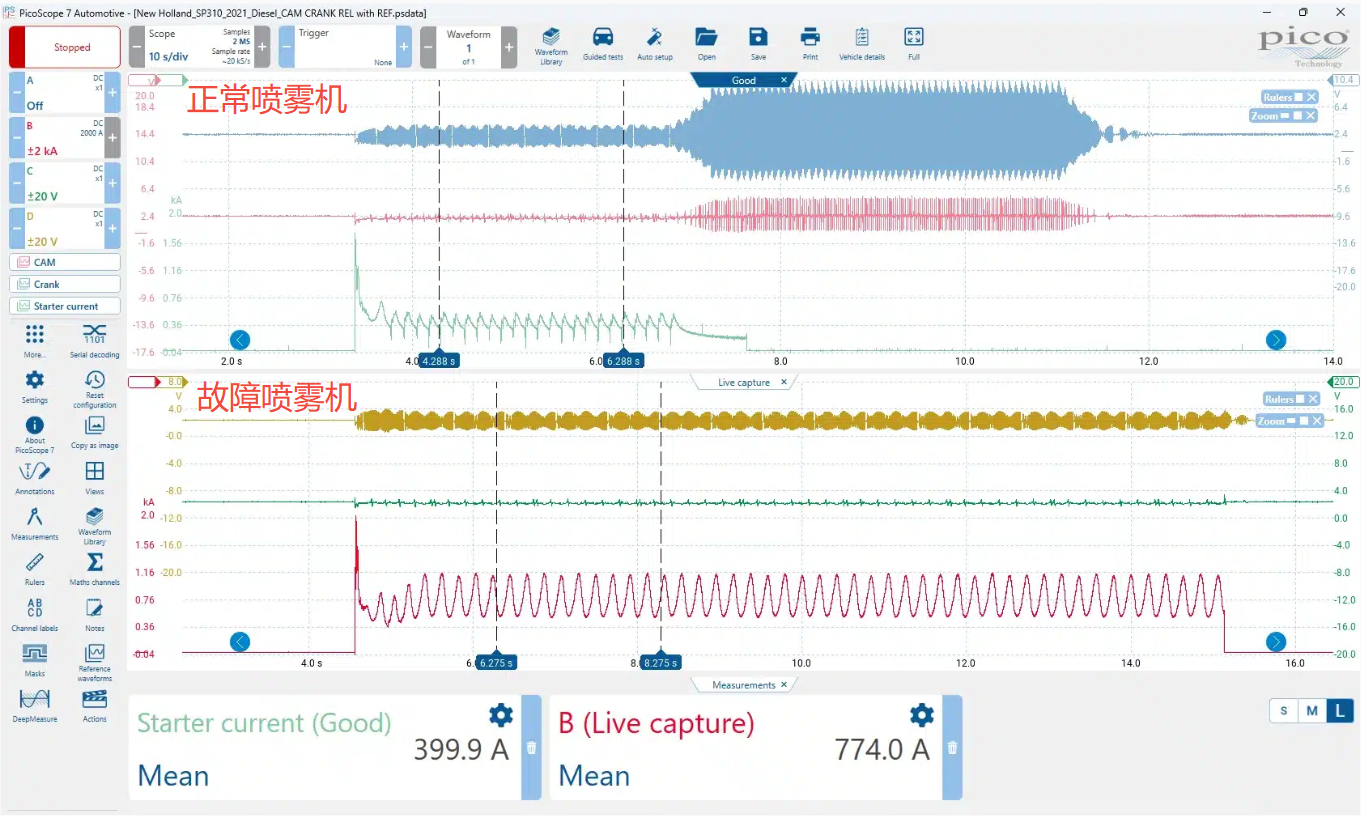Print the waveform
The image size is (1361, 816).
click(810, 44)
